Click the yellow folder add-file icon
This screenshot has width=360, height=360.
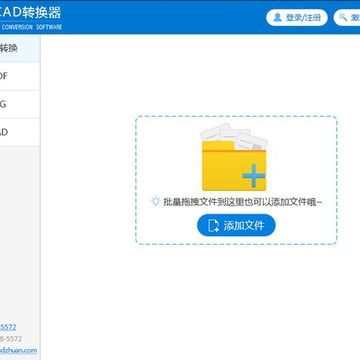coord(234,157)
